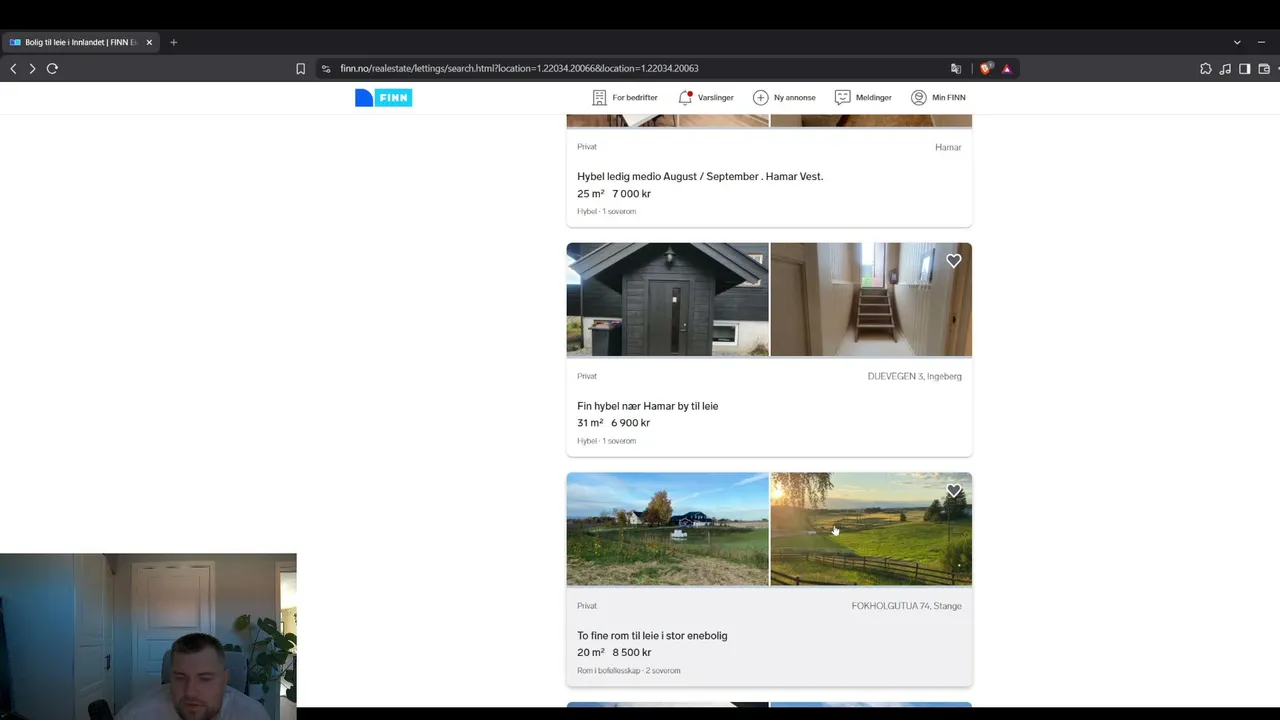1280x720 pixels.
Task: Toggle the browser sidebar panel icon
Action: 1244,68
